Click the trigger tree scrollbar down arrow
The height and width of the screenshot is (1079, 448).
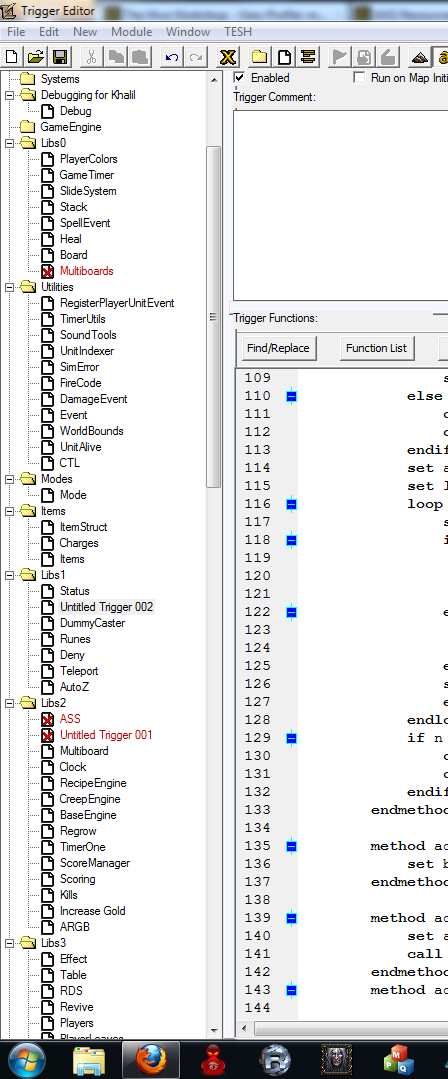(214, 1031)
